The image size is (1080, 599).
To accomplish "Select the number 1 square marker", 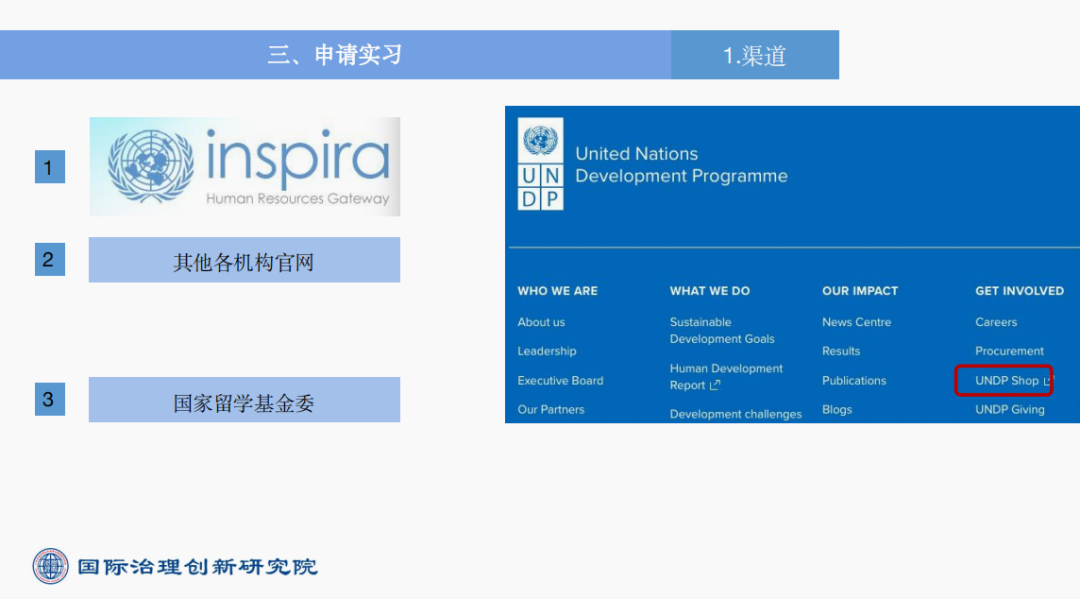I will click(49, 167).
